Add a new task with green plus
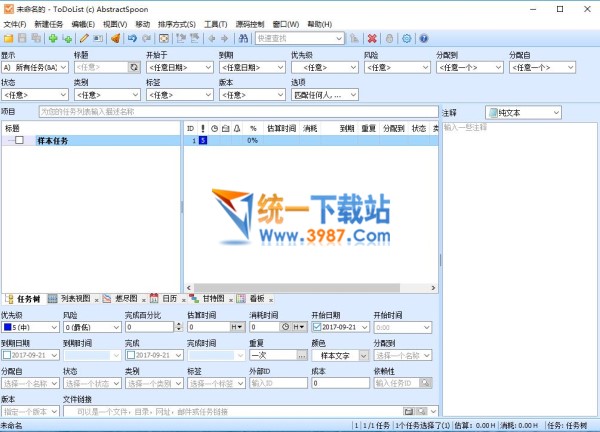The height and width of the screenshot is (432, 600). [53, 38]
